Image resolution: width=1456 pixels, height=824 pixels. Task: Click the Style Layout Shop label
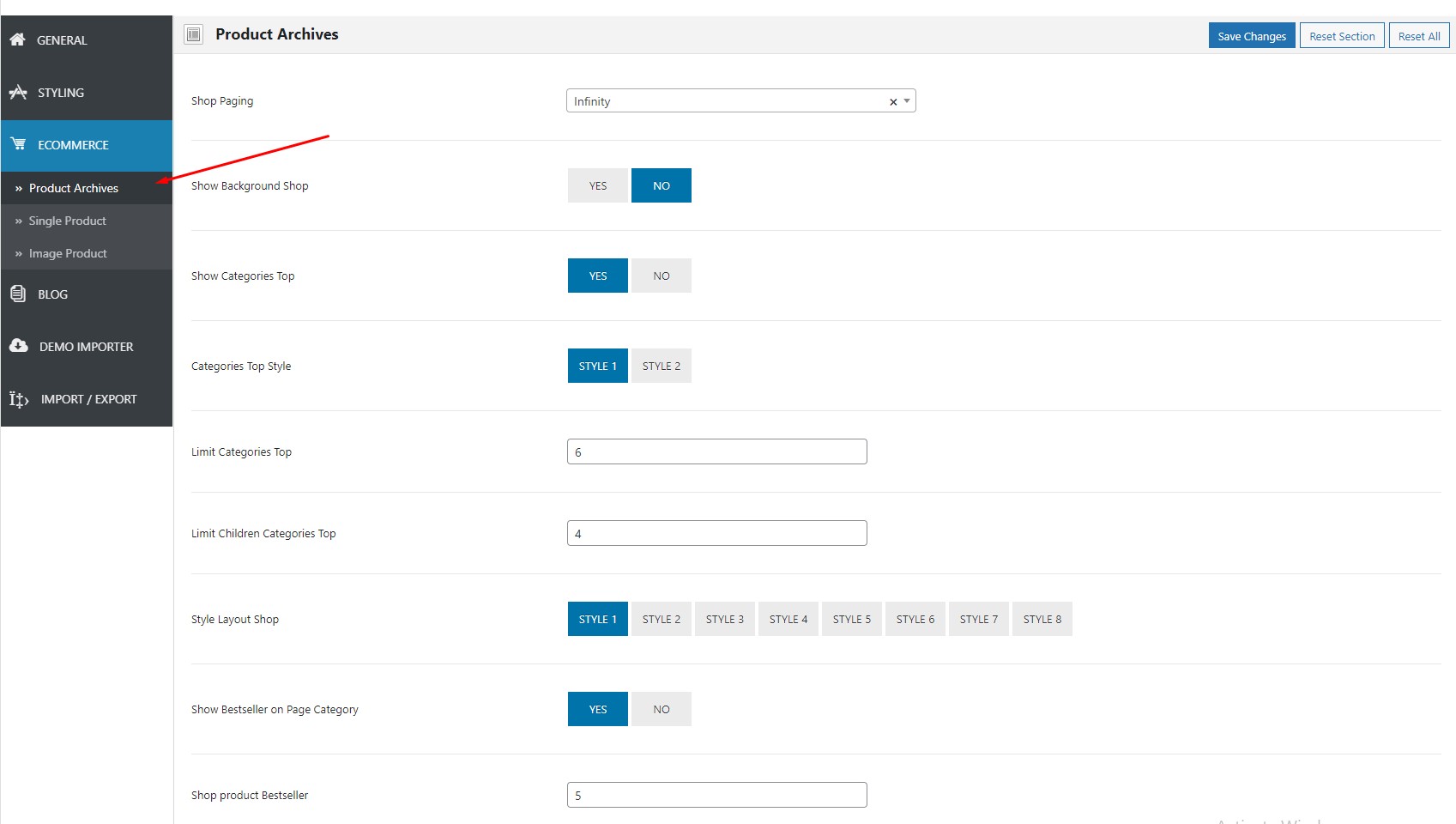[x=235, y=619]
